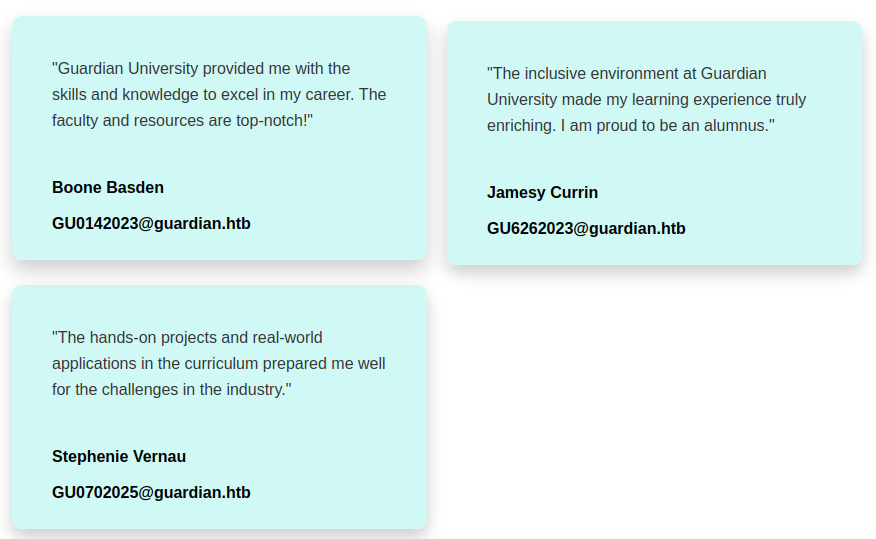The height and width of the screenshot is (539, 876).
Task: Click the word "real-world" in Stephenie's quote
Action: [285, 338]
